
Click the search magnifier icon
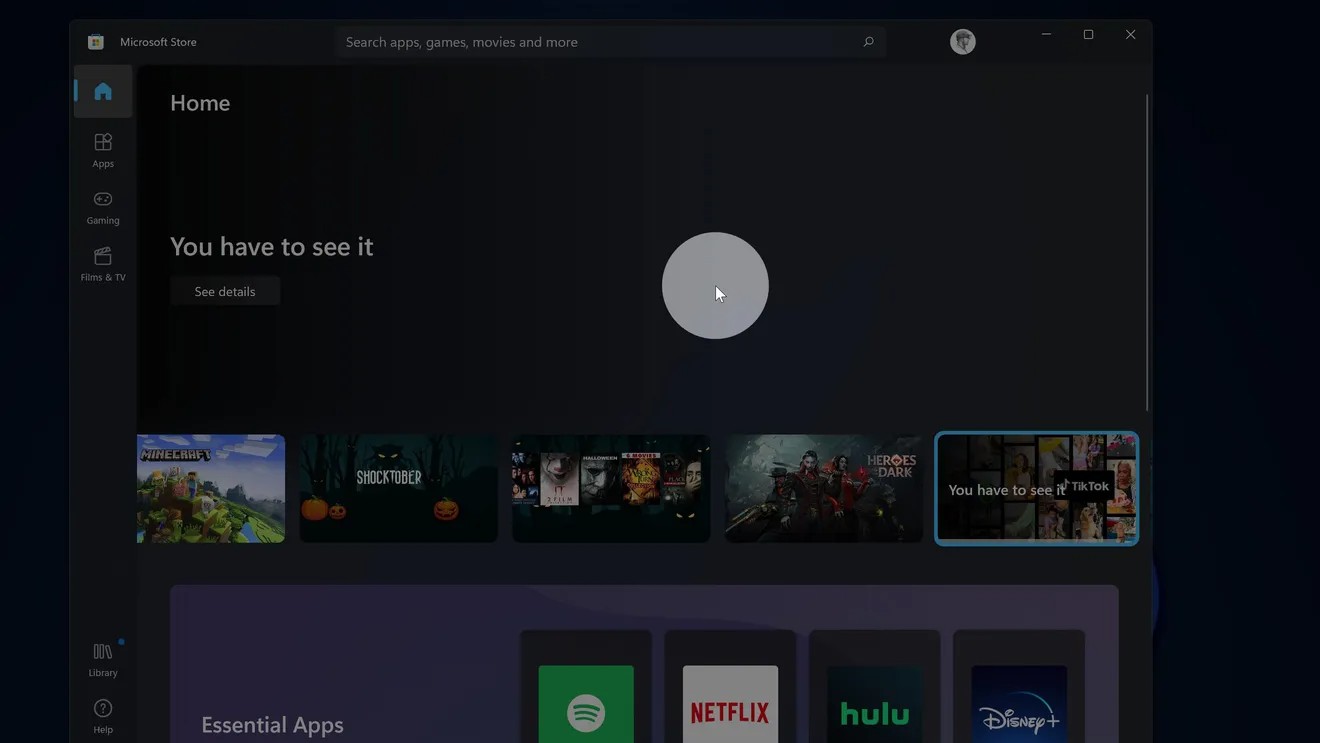(868, 42)
